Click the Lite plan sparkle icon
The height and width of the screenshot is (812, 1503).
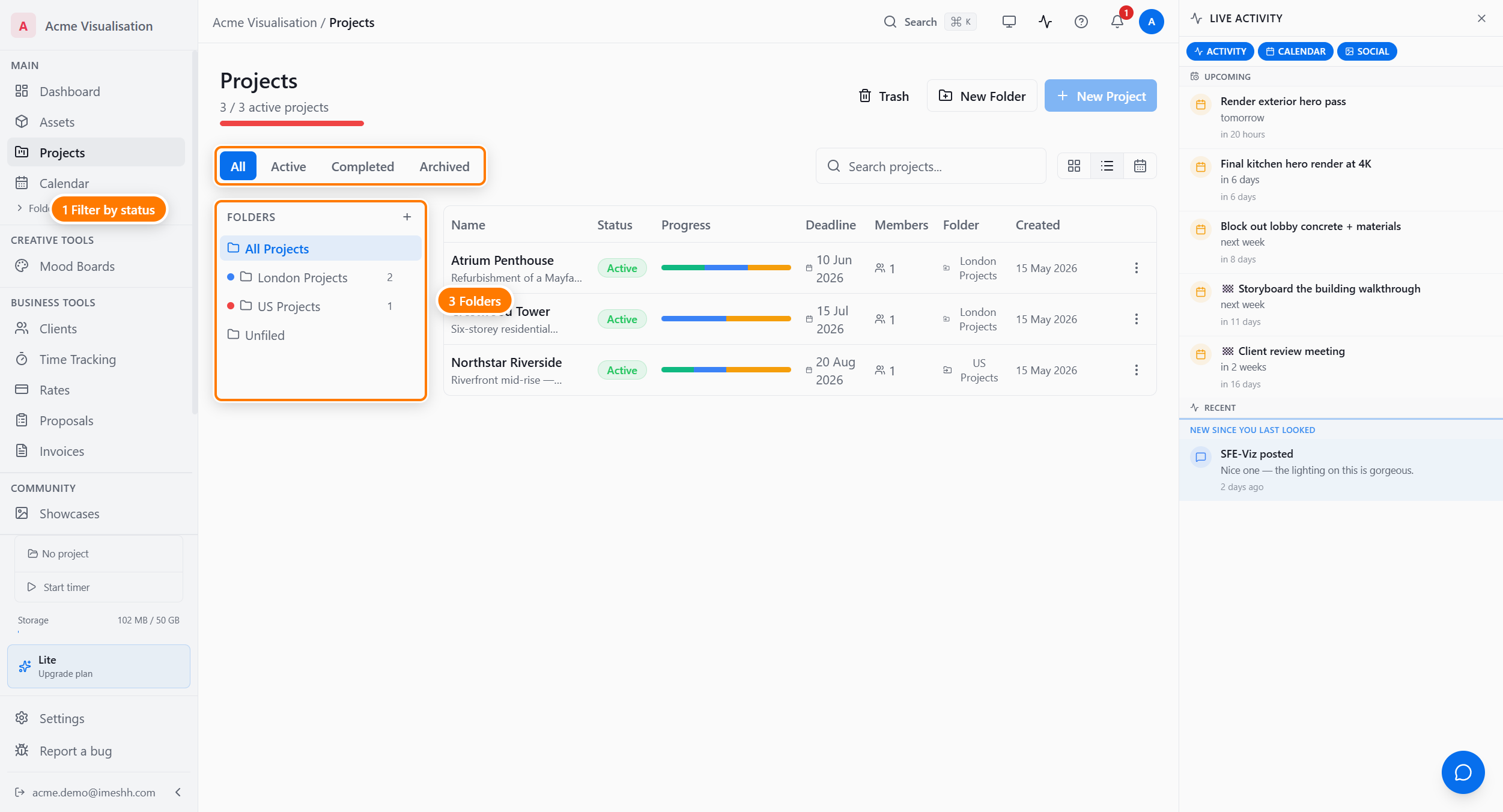(25, 666)
